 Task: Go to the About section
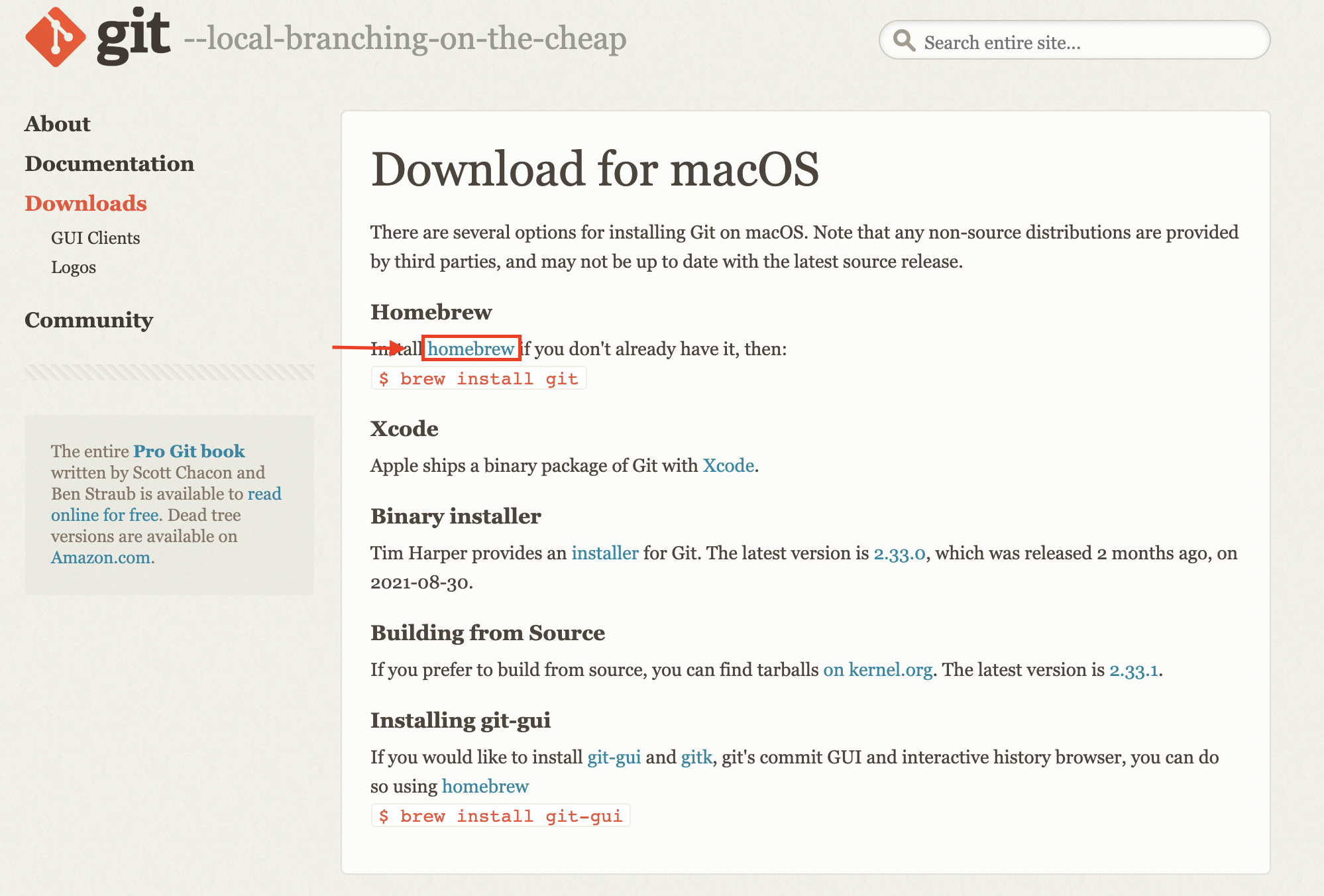[x=57, y=124]
